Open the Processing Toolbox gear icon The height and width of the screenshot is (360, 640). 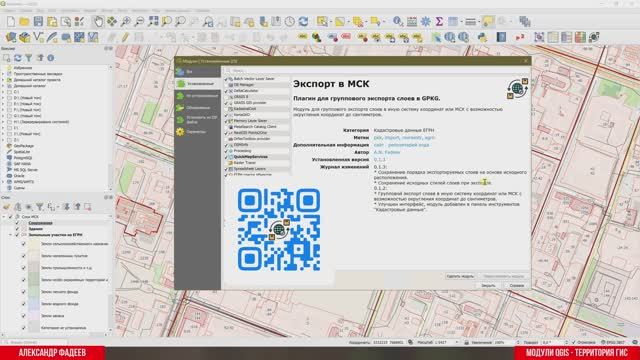[x=425, y=22]
